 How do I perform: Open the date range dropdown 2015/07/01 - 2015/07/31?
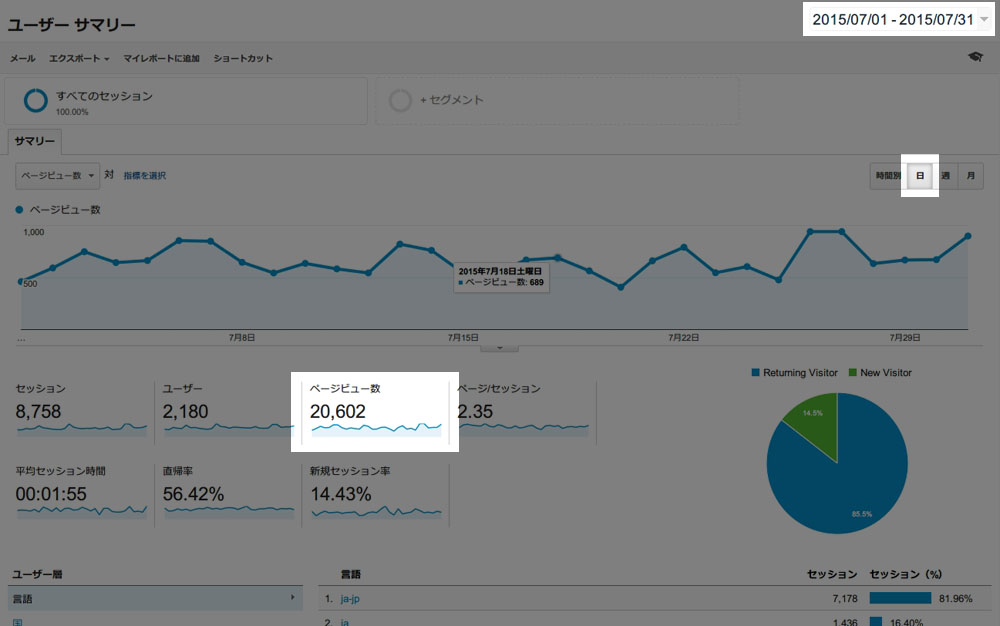tap(899, 19)
